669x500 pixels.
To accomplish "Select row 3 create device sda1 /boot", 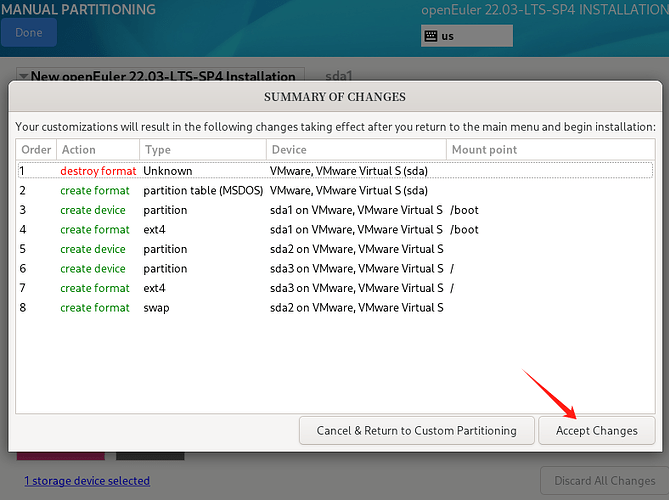I will [335, 210].
